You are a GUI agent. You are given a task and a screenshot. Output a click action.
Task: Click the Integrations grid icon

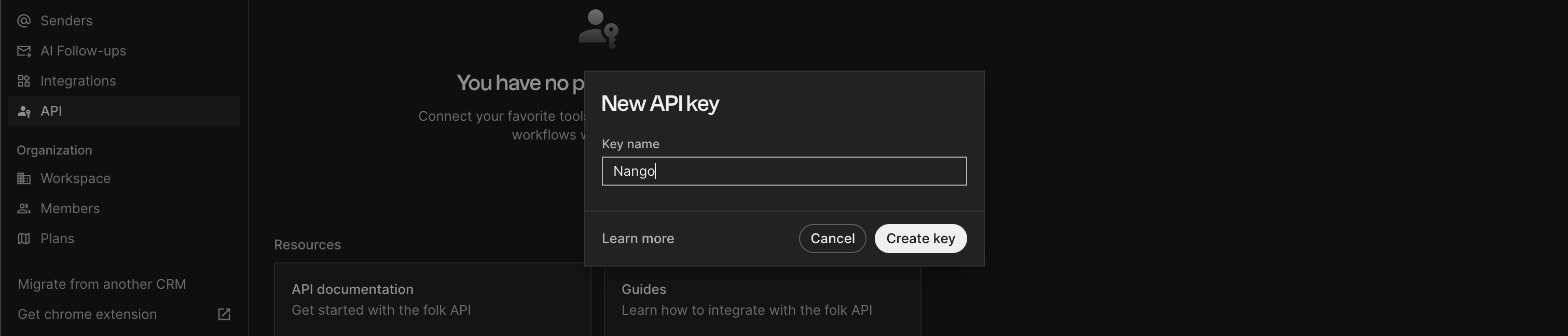click(x=24, y=81)
